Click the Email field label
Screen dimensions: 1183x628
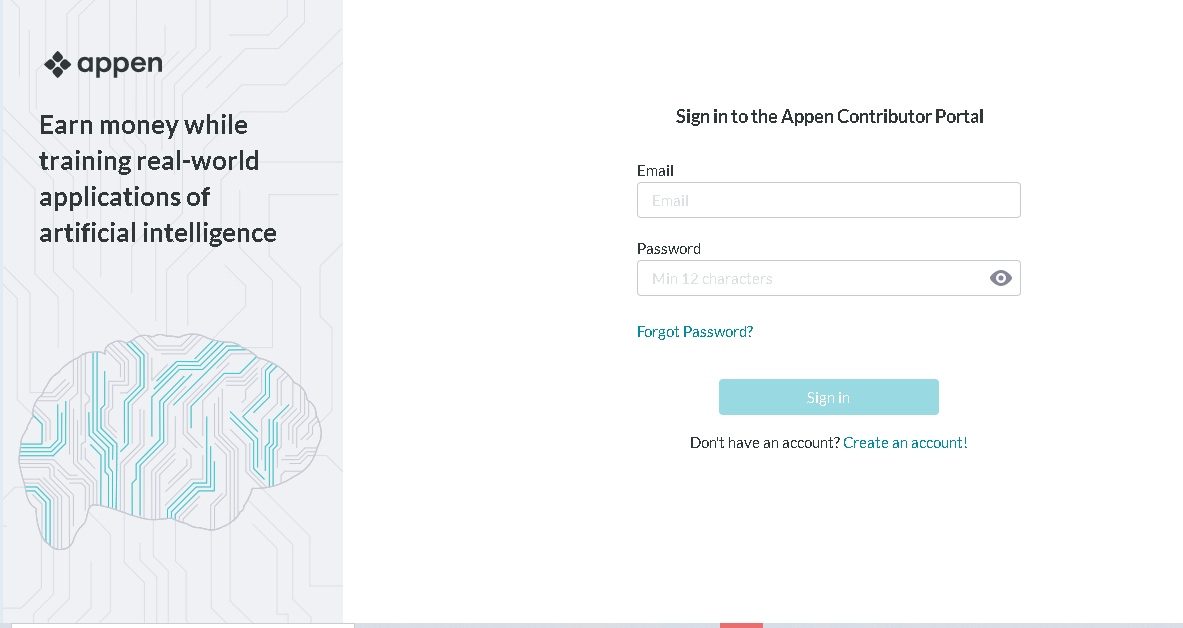pos(655,171)
